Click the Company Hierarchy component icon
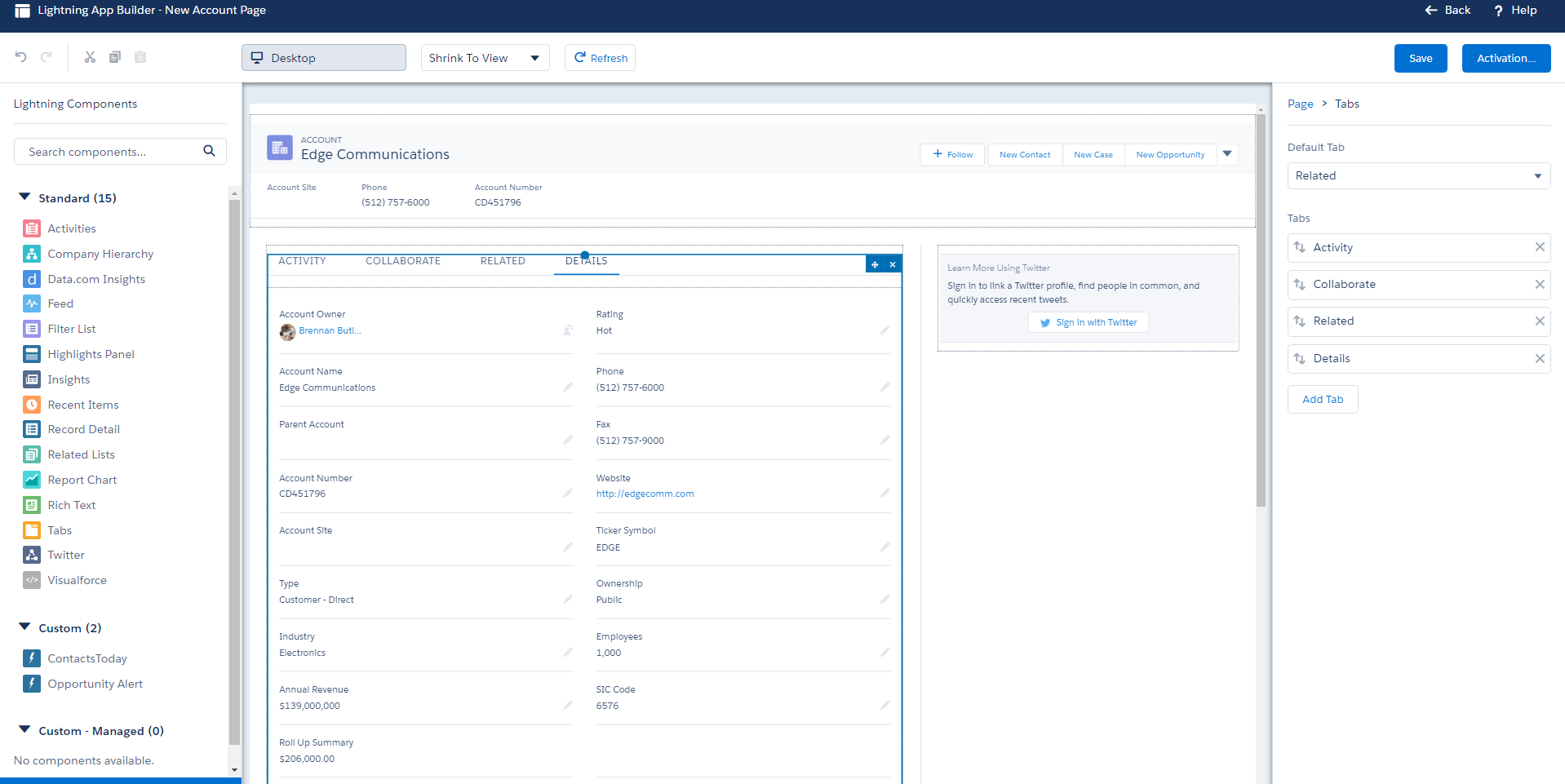 point(32,254)
